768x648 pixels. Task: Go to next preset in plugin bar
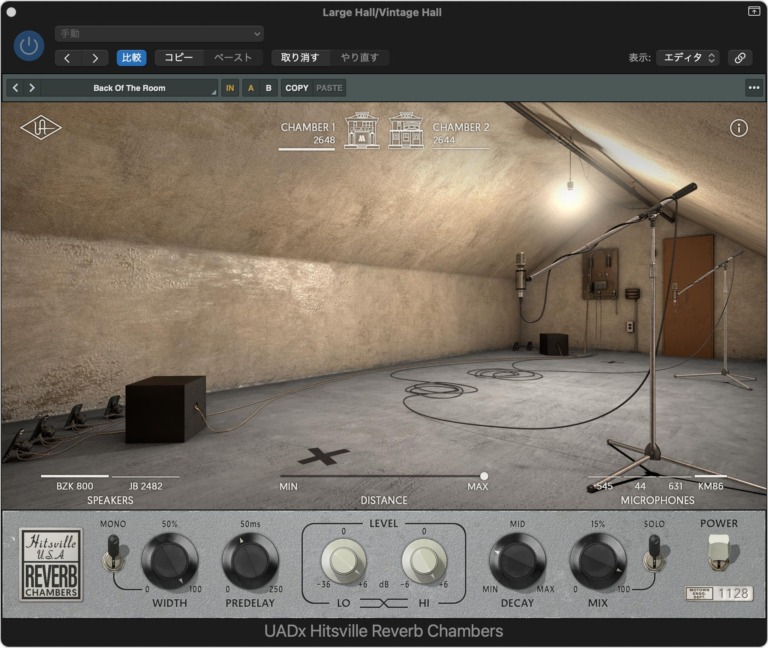32,88
